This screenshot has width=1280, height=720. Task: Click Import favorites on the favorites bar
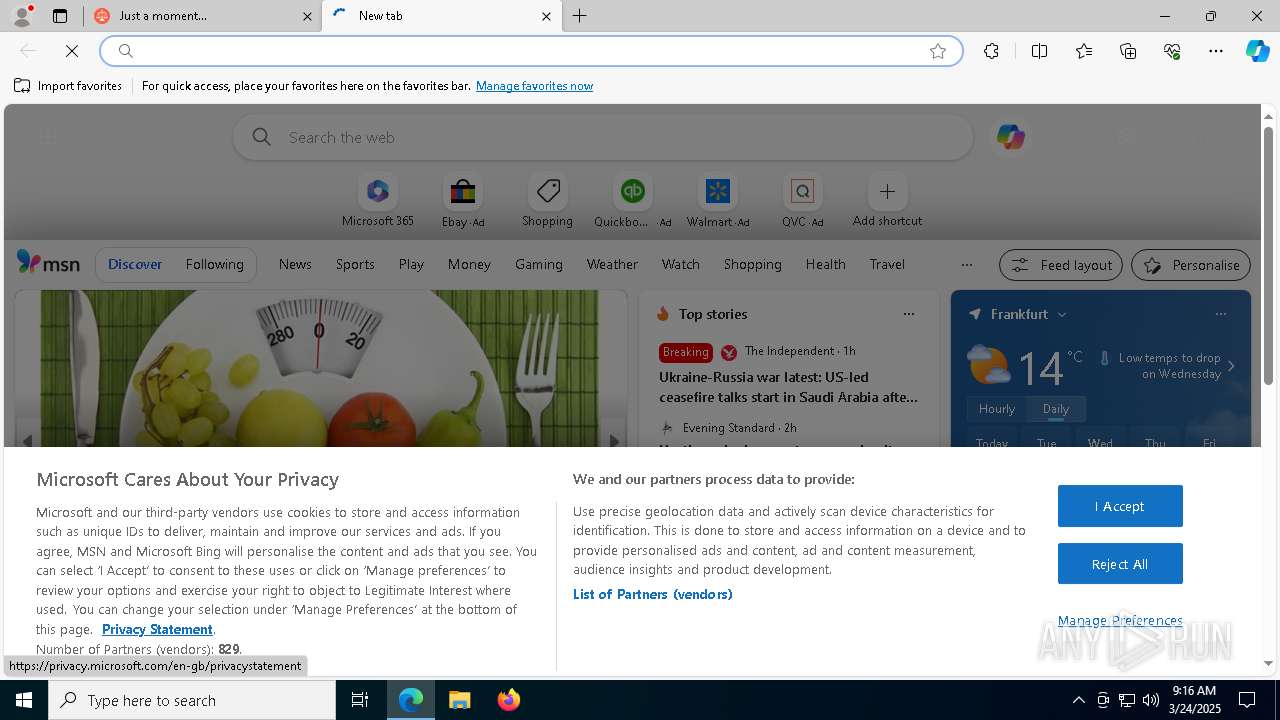point(68,86)
